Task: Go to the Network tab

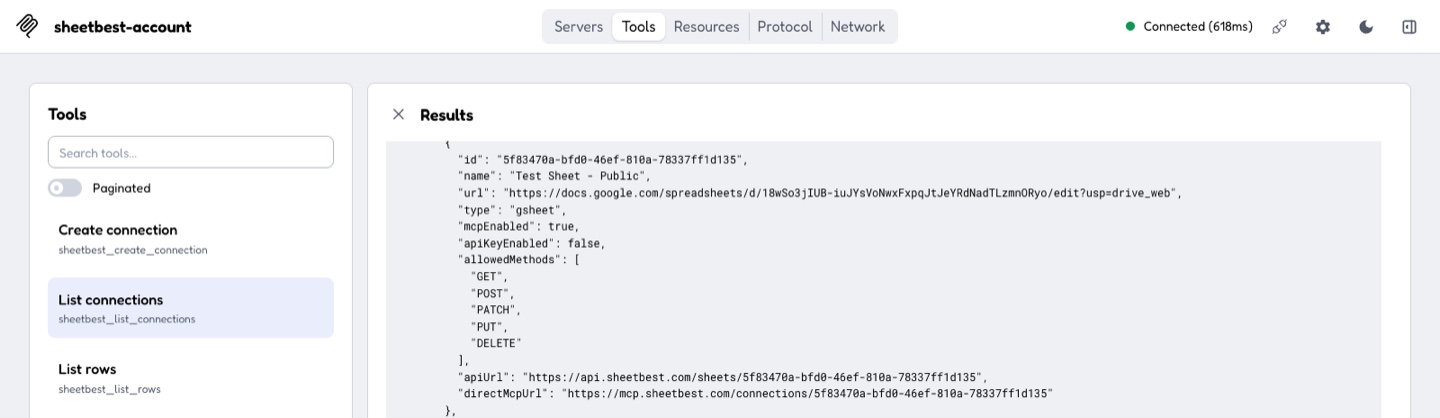Action: (x=858, y=27)
